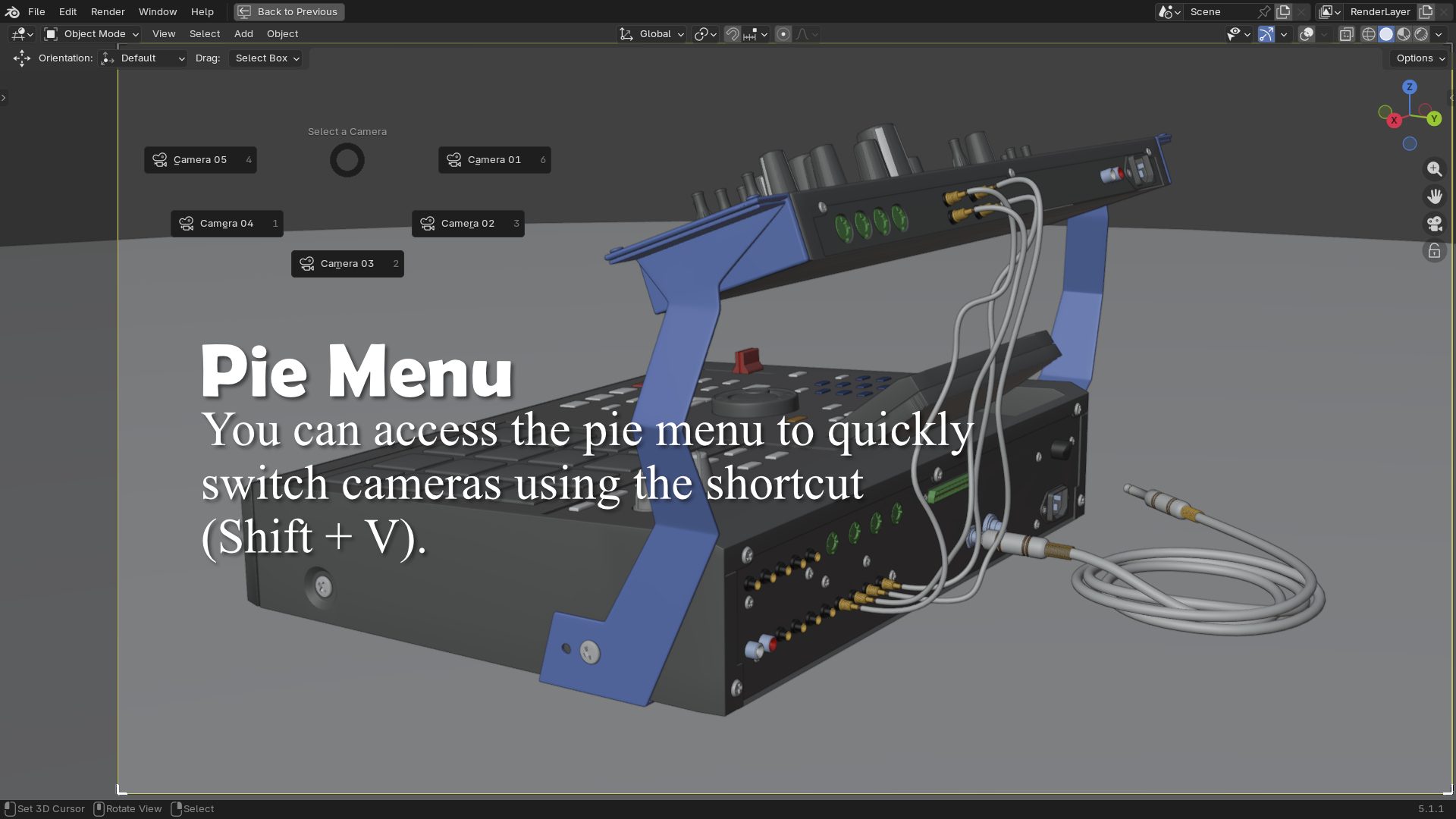Image resolution: width=1456 pixels, height=819 pixels.
Task: Open Orientation Default dropdown
Action: 143,58
